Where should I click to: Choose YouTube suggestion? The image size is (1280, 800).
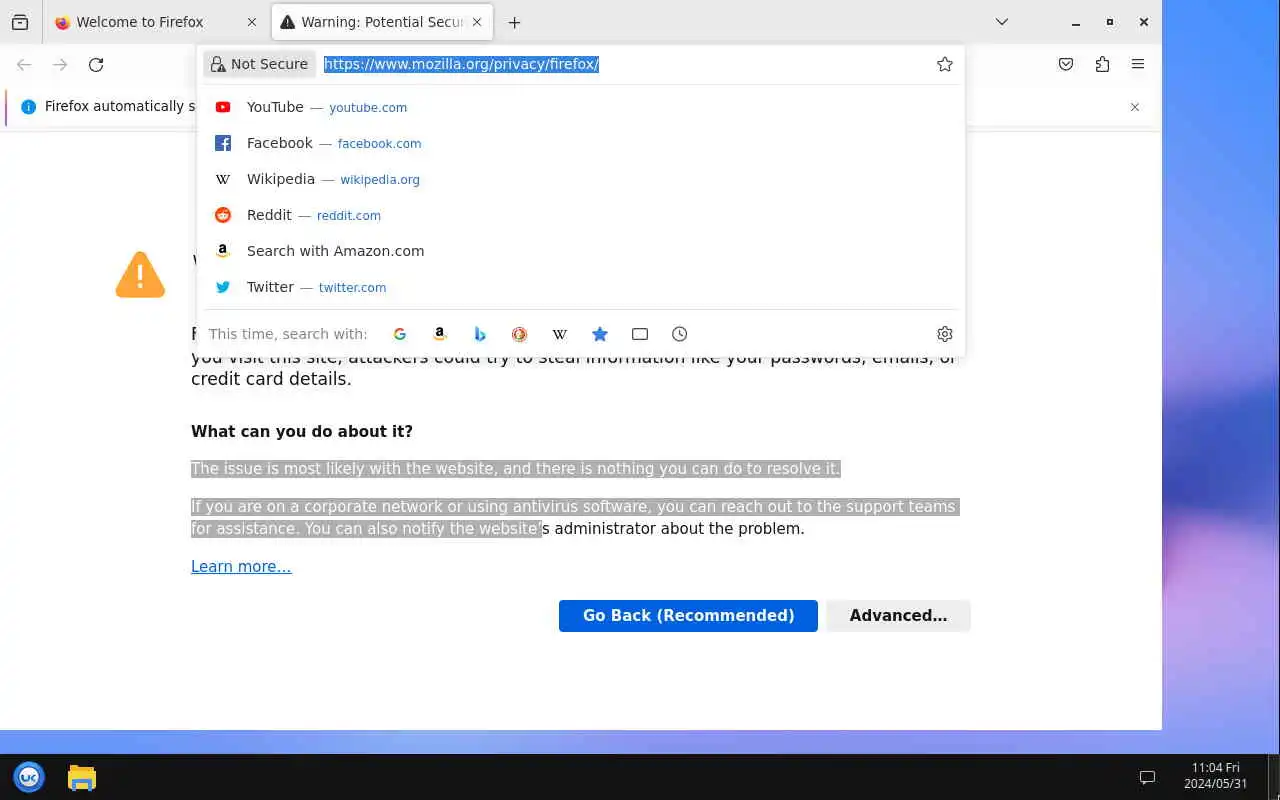pyautogui.click(x=581, y=107)
